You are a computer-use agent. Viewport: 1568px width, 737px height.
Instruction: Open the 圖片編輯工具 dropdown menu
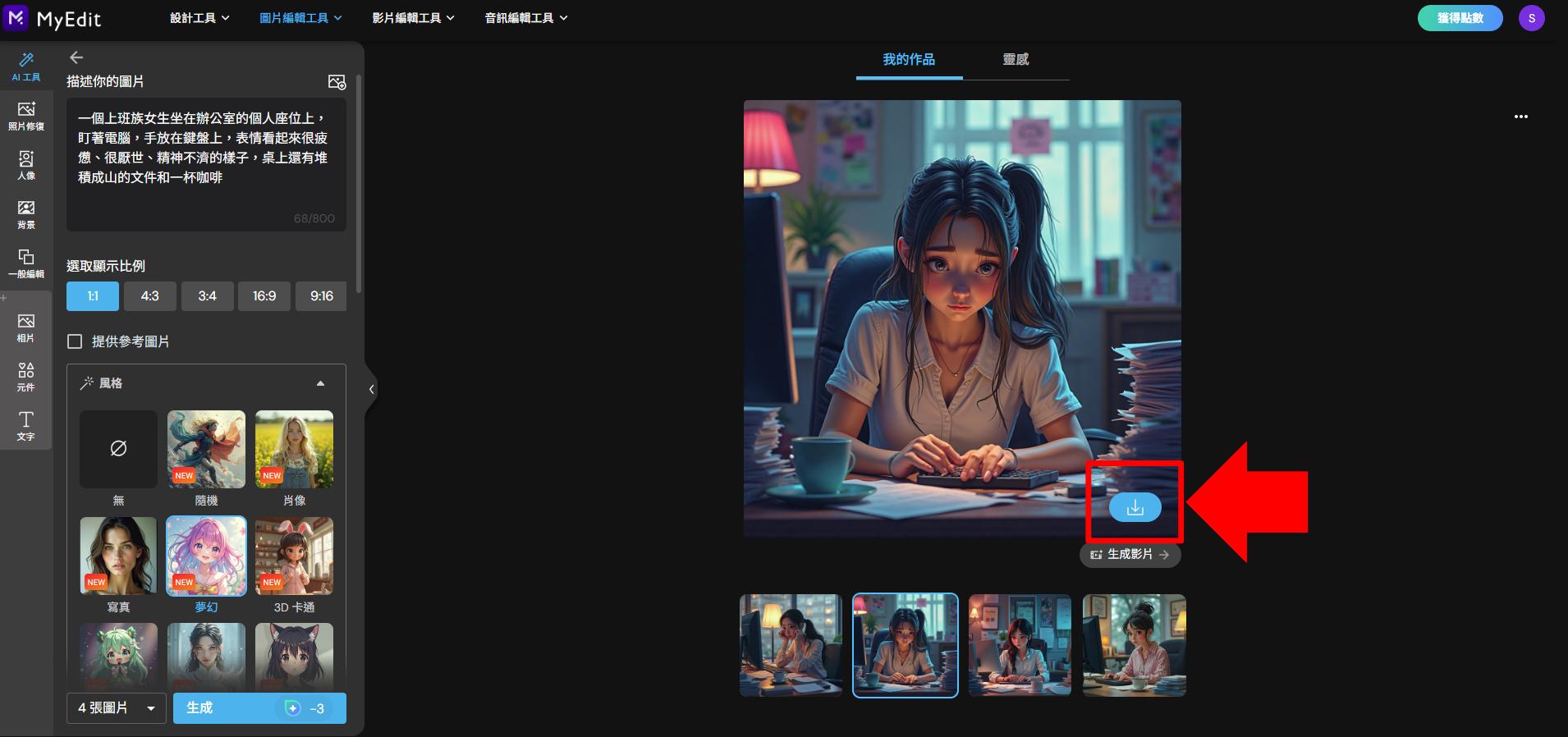click(300, 18)
